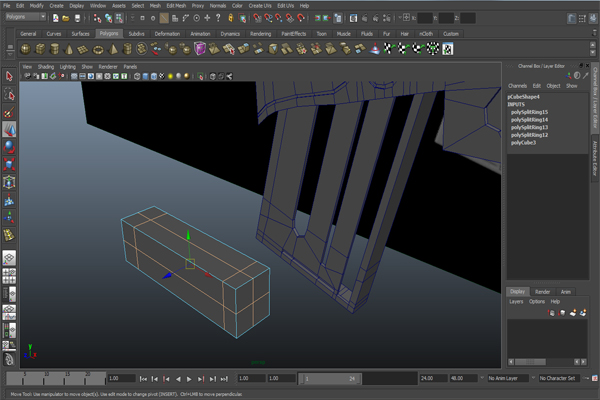This screenshot has height=400, width=600.
Task: Switch to single perspective view layout
Action: click(x=9, y=258)
